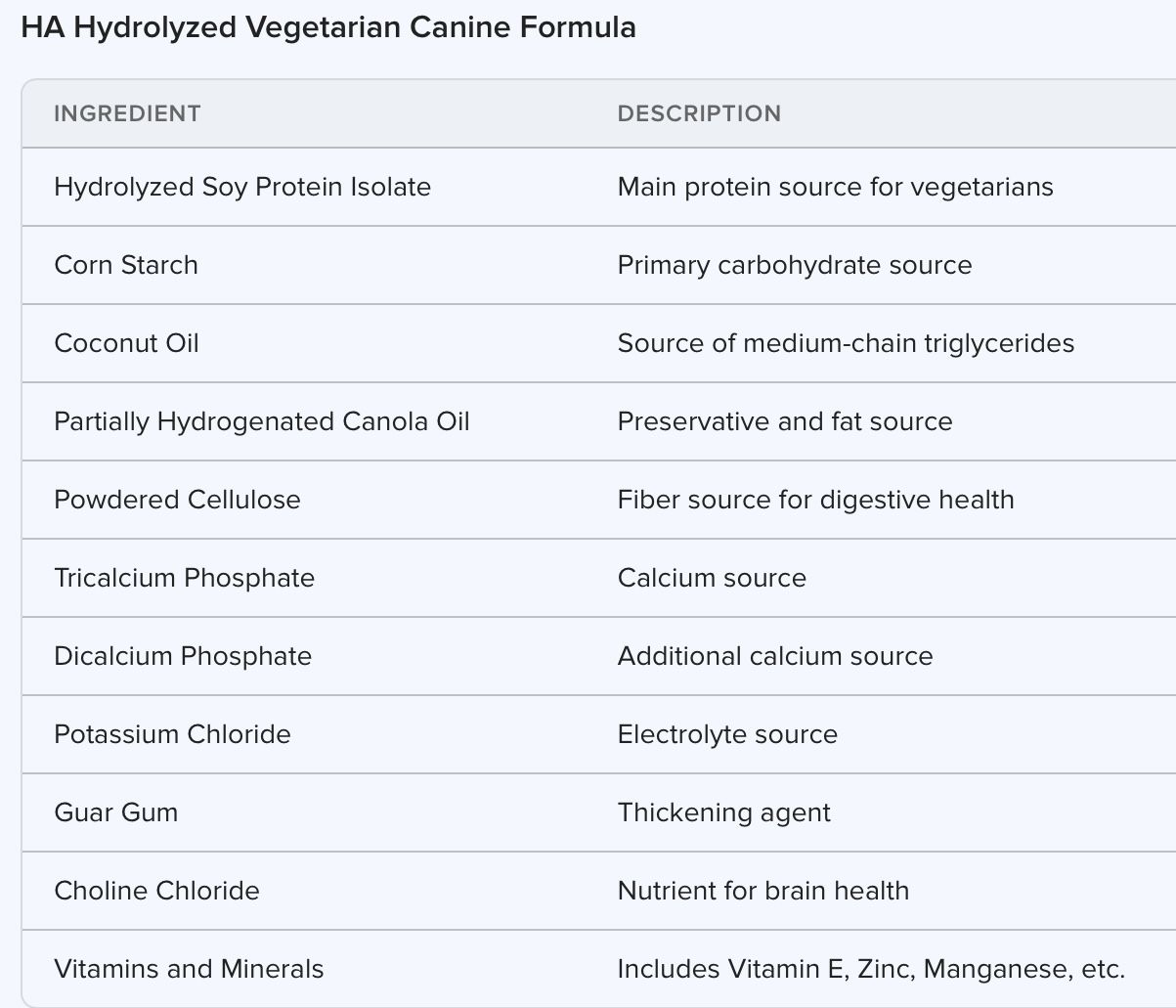Select the Tricalcium Phosphate cell
Viewport: 1176px width, 1008px height.
(x=185, y=578)
